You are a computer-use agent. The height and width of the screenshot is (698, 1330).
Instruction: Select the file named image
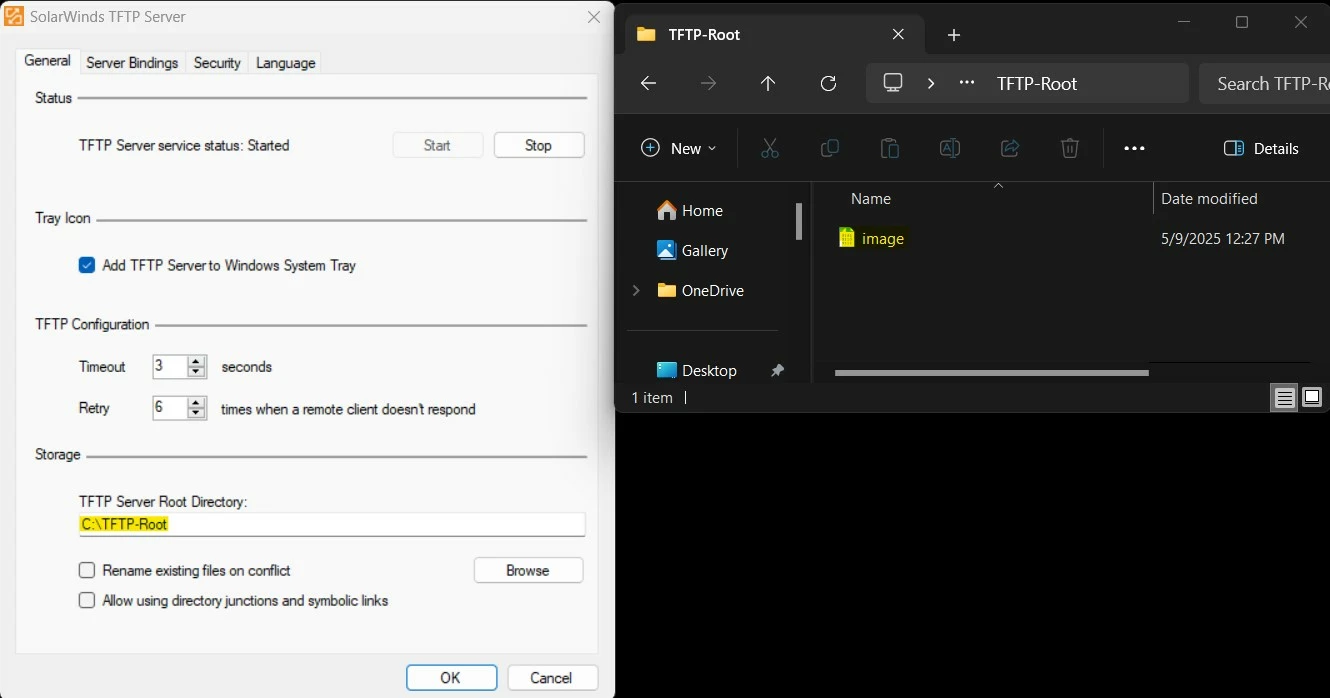[x=883, y=239]
